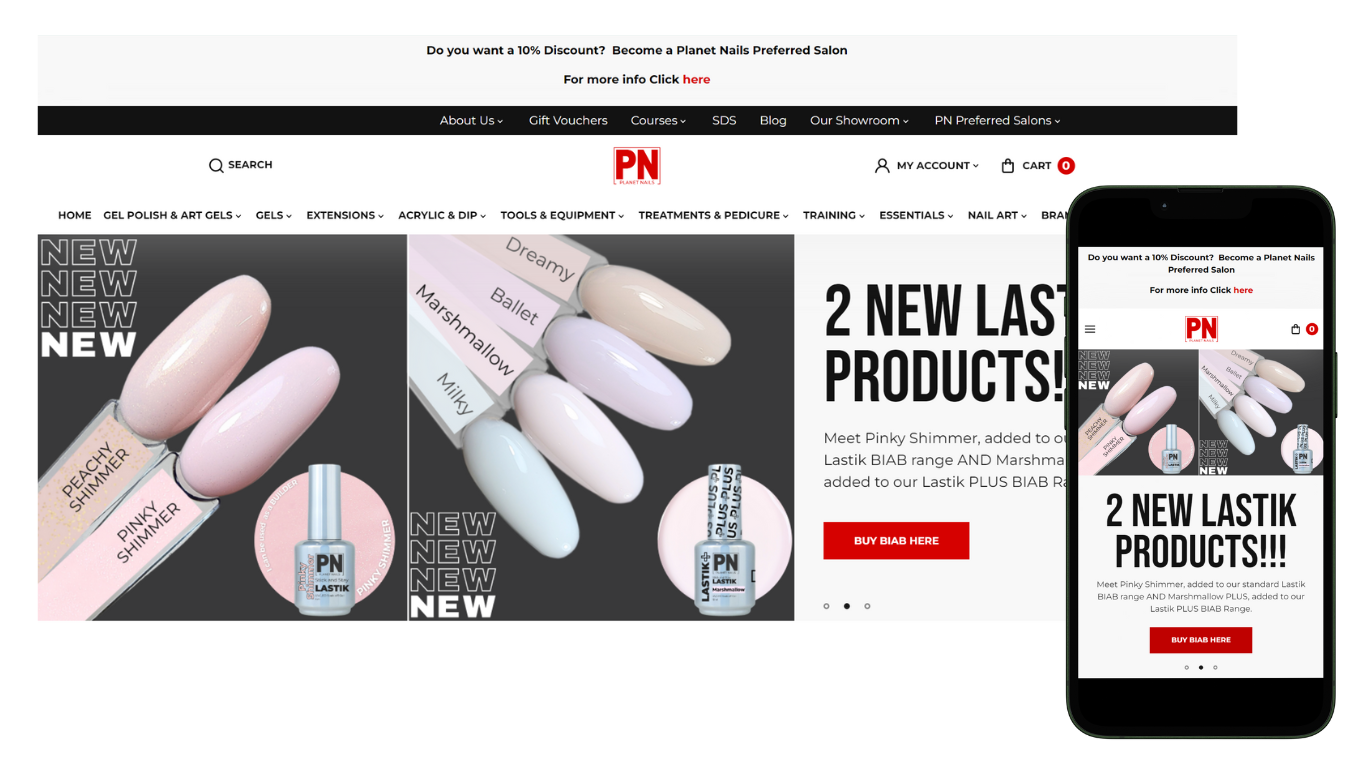This screenshot has width=1366, height=768.
Task: Click the red cart count badge on desktop
Action: coord(1066,166)
